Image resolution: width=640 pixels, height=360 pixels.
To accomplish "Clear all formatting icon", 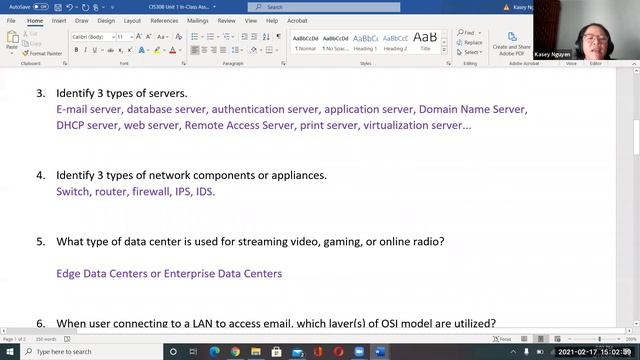I will [x=178, y=37].
